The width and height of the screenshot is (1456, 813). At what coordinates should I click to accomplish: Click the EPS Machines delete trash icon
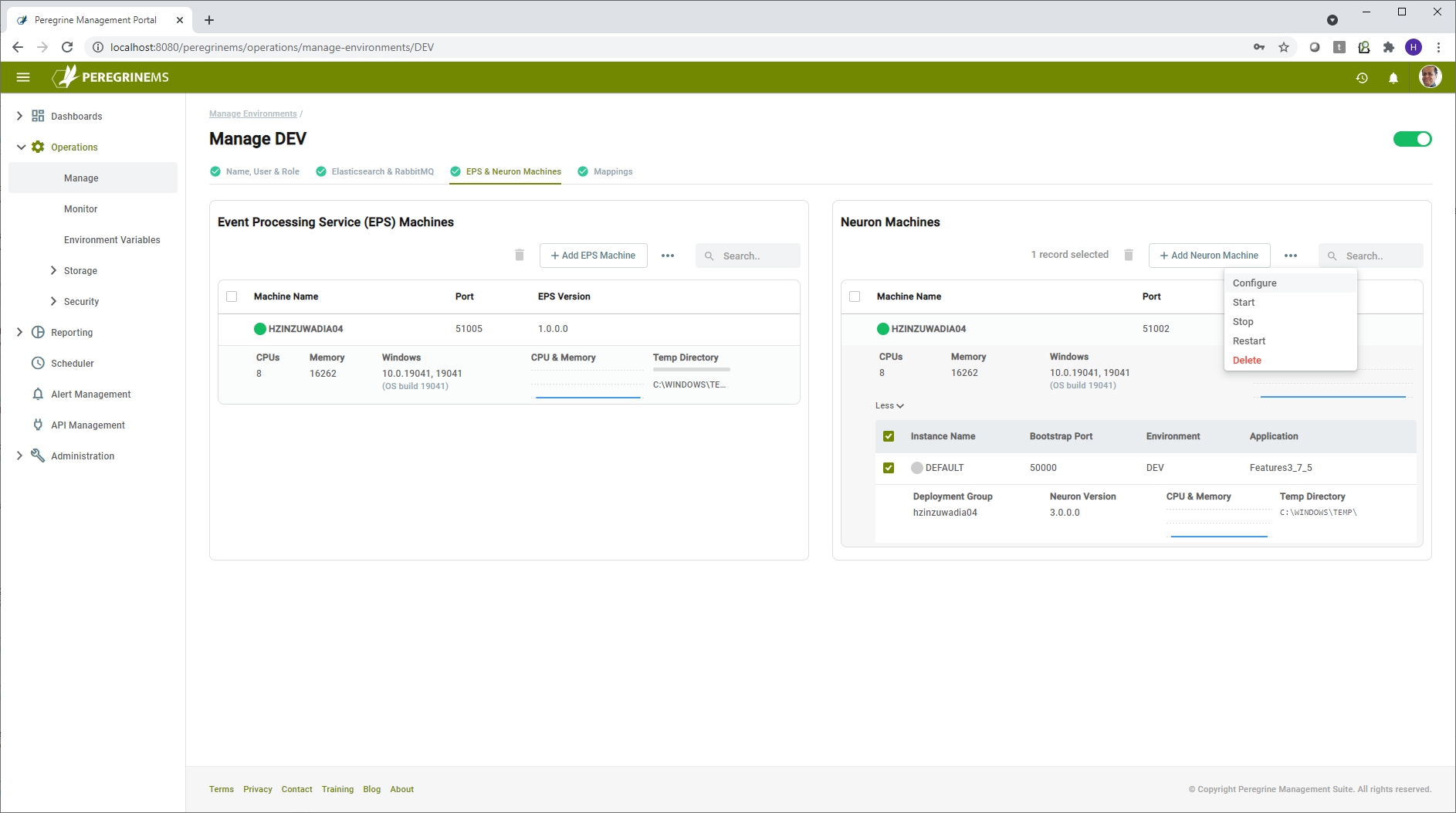coord(520,255)
